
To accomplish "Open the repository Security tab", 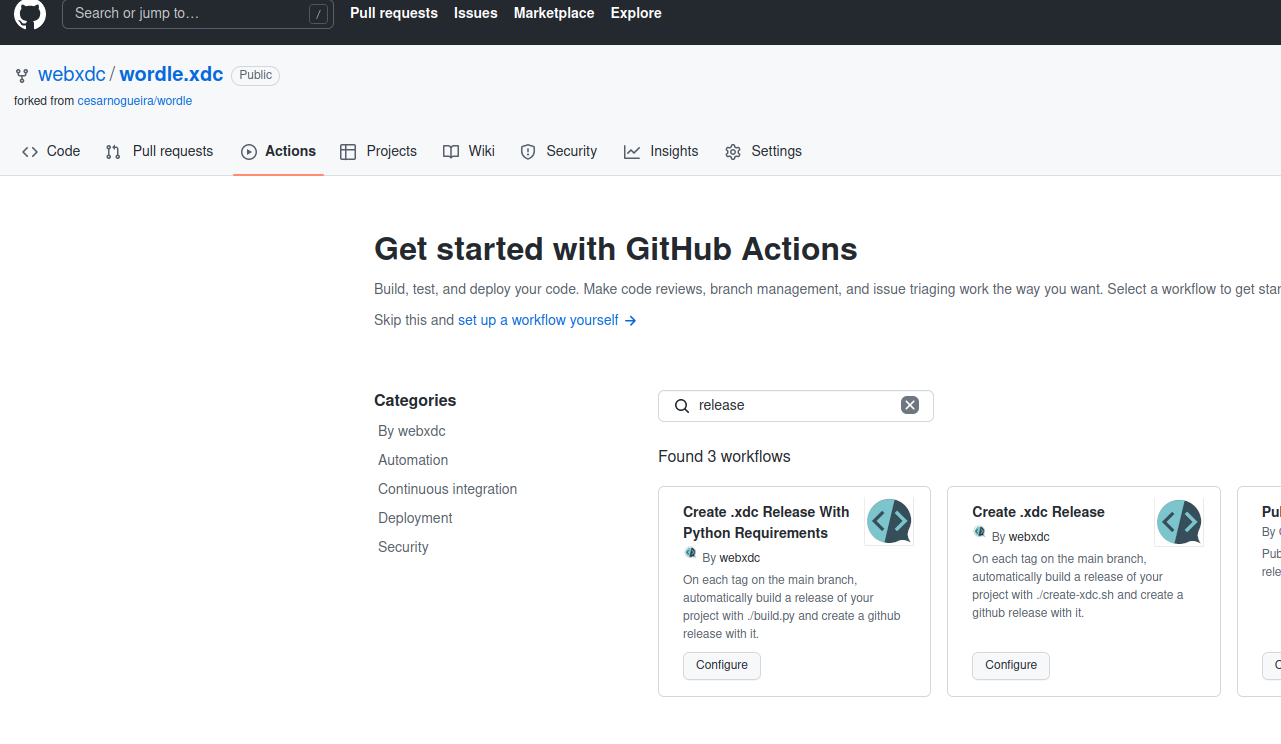I will point(559,151).
